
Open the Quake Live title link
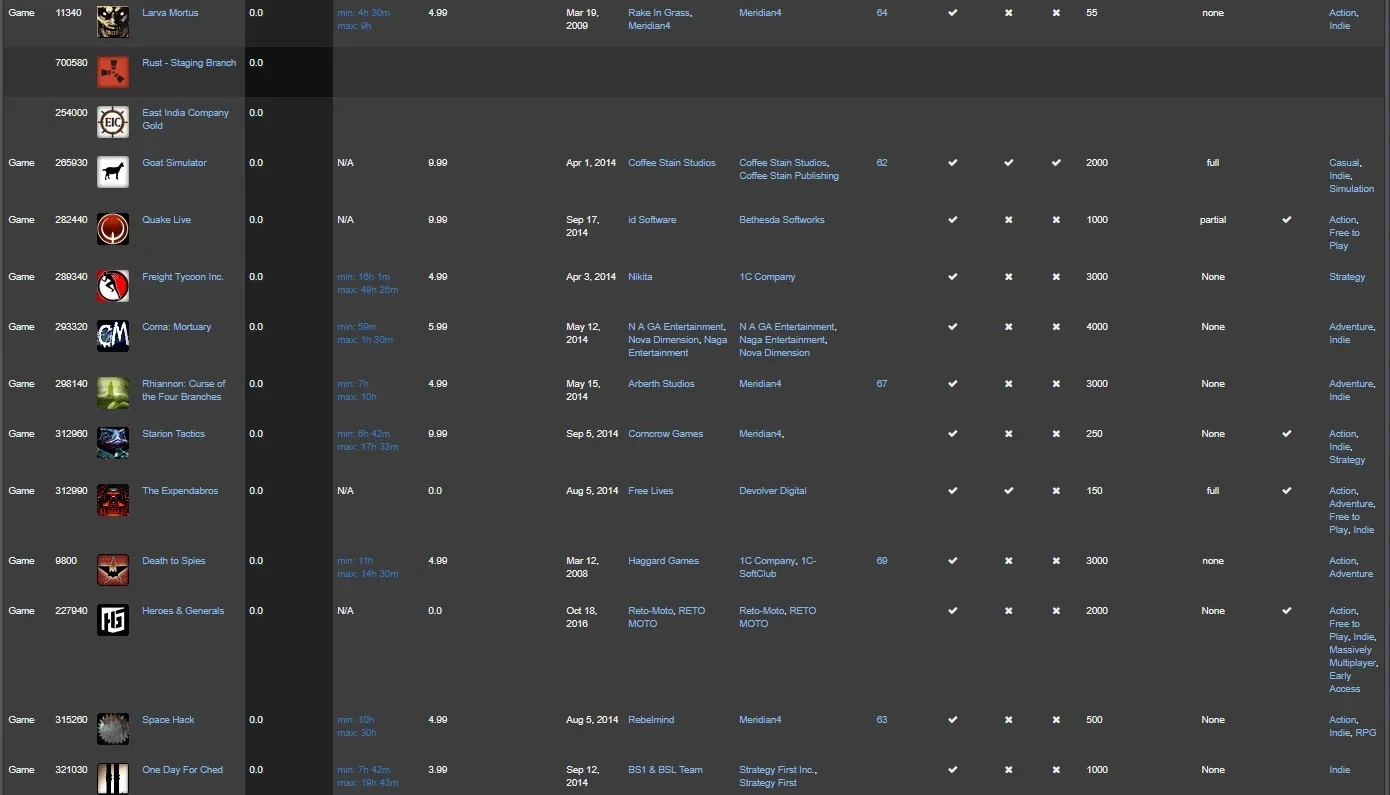[166, 220]
